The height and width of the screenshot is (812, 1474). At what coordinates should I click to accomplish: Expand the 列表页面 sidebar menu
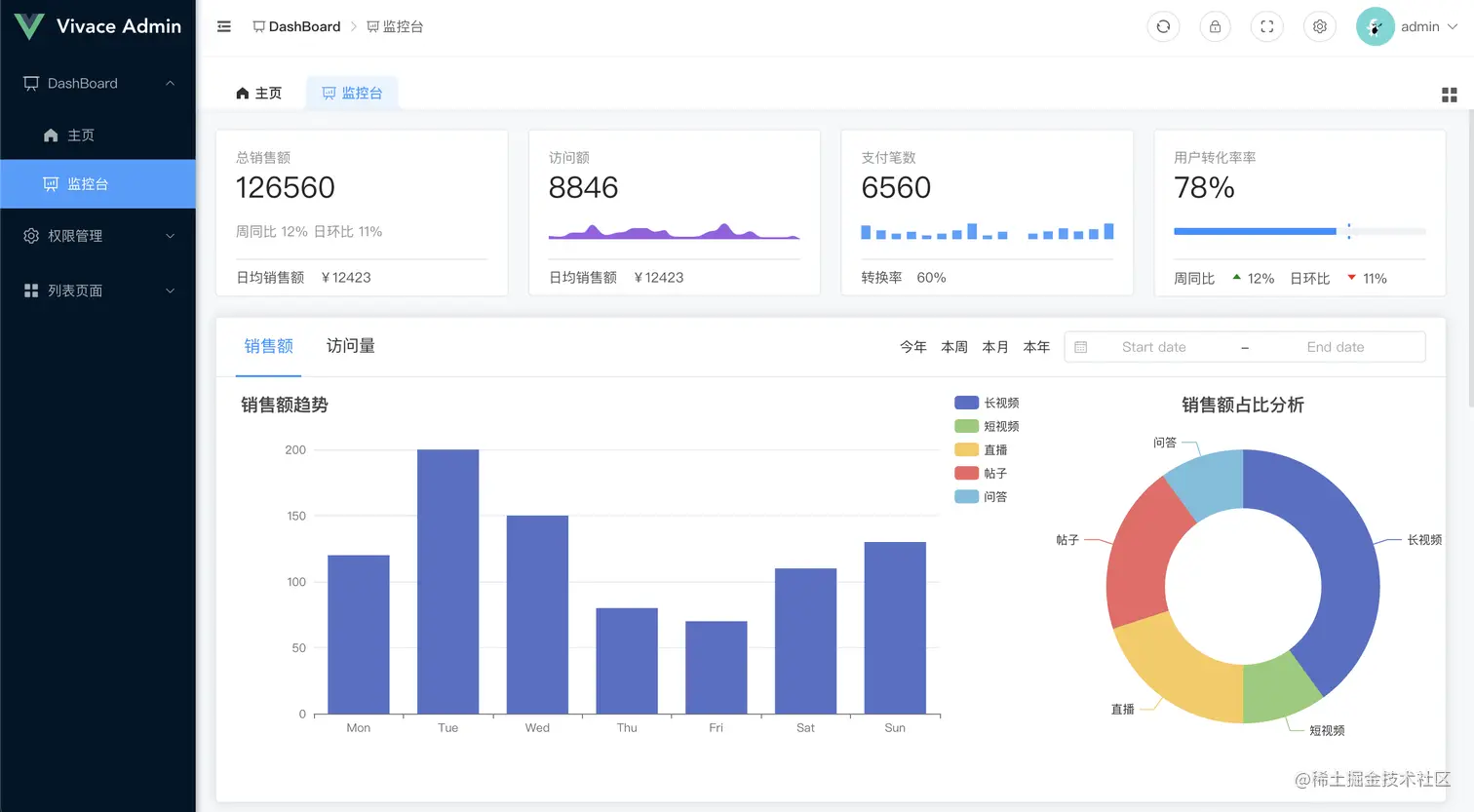tap(97, 290)
